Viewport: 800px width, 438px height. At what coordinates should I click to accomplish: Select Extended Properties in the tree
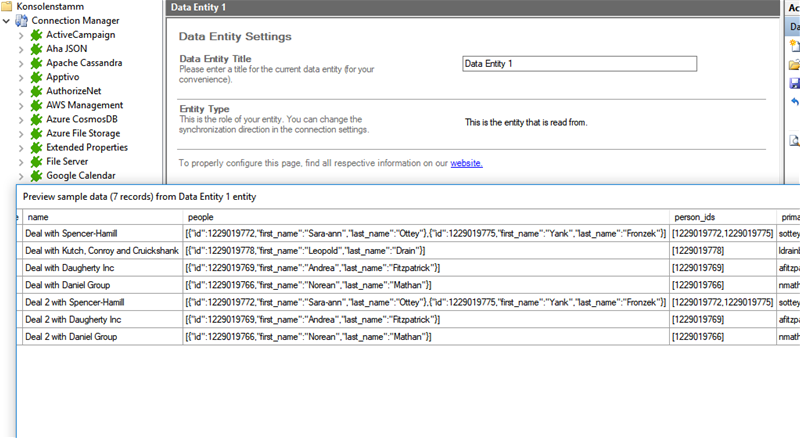86,147
